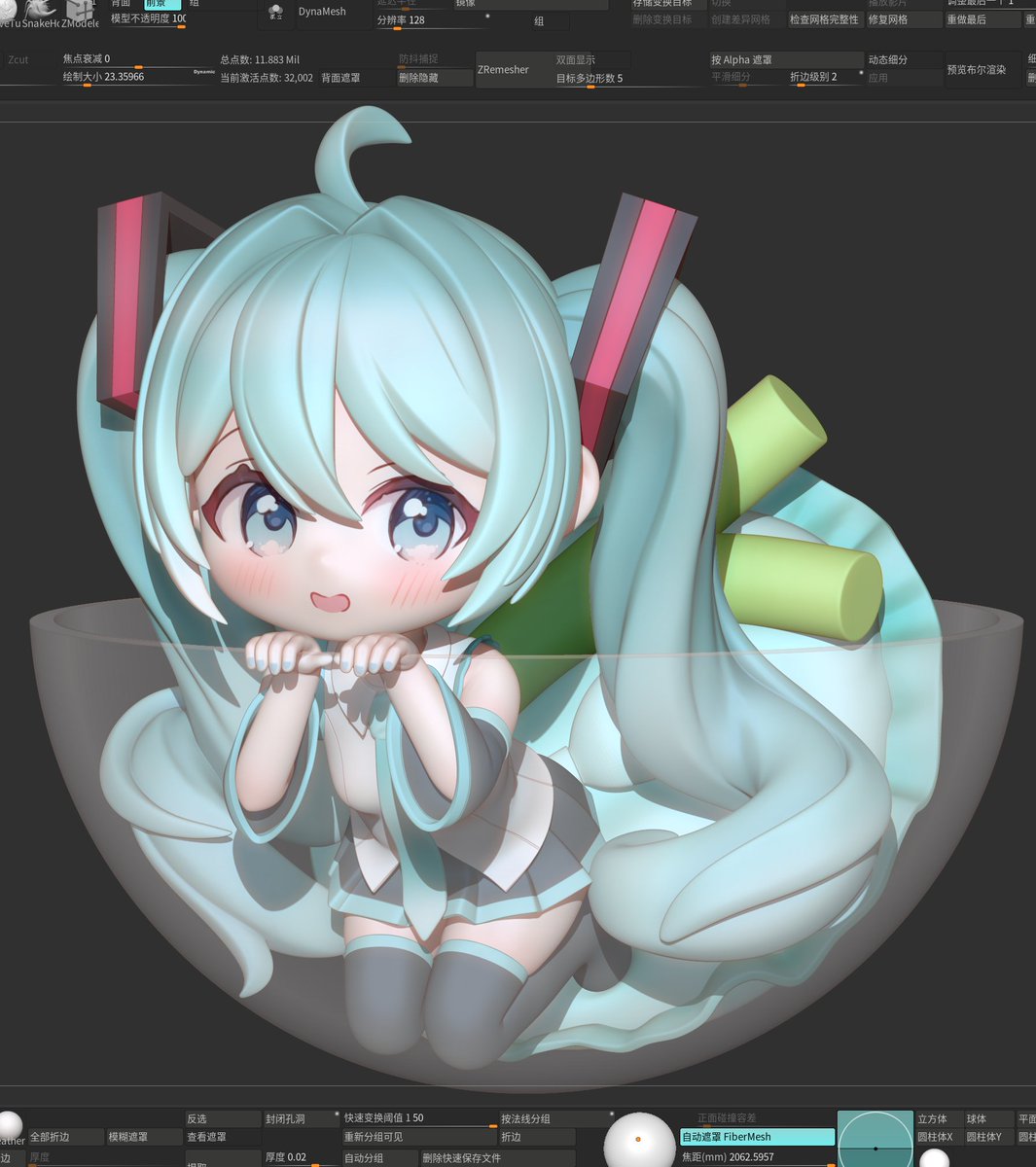This screenshot has height=1167, width=1036.
Task: Adjust 快速变换阈值 slider
Action: pos(419,1118)
